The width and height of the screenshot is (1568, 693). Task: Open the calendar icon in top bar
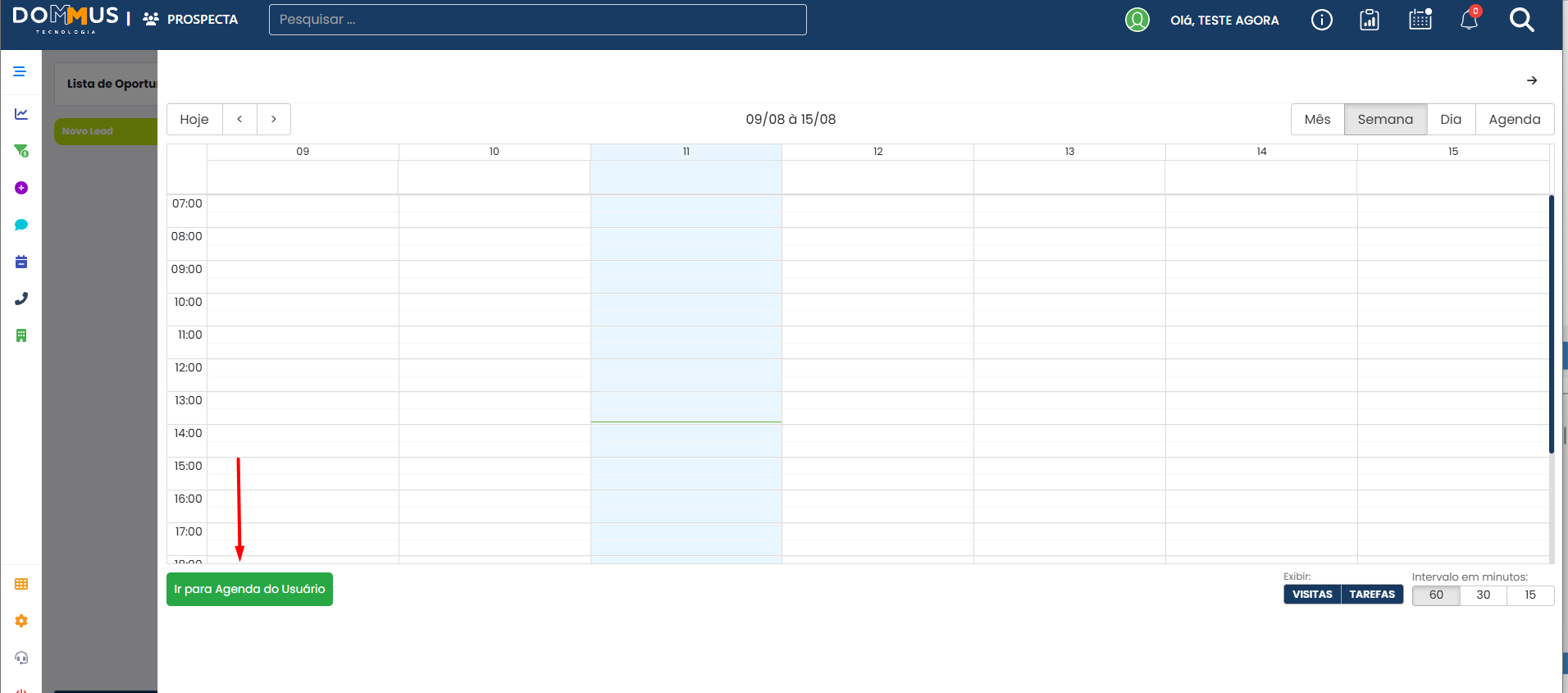[x=1420, y=20]
